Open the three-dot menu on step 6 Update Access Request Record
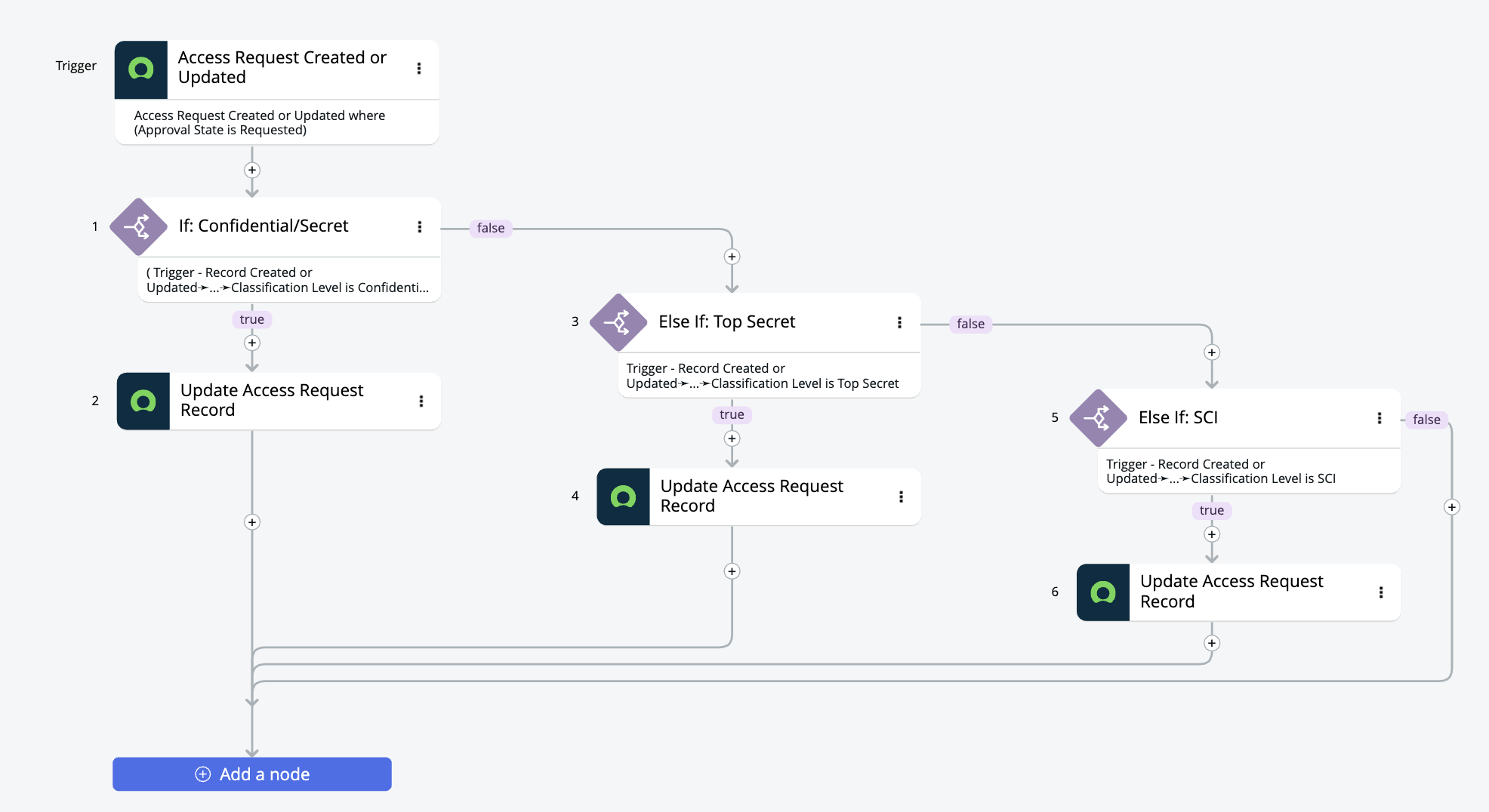Screen dimensions: 1489x812 pos(1380,592)
